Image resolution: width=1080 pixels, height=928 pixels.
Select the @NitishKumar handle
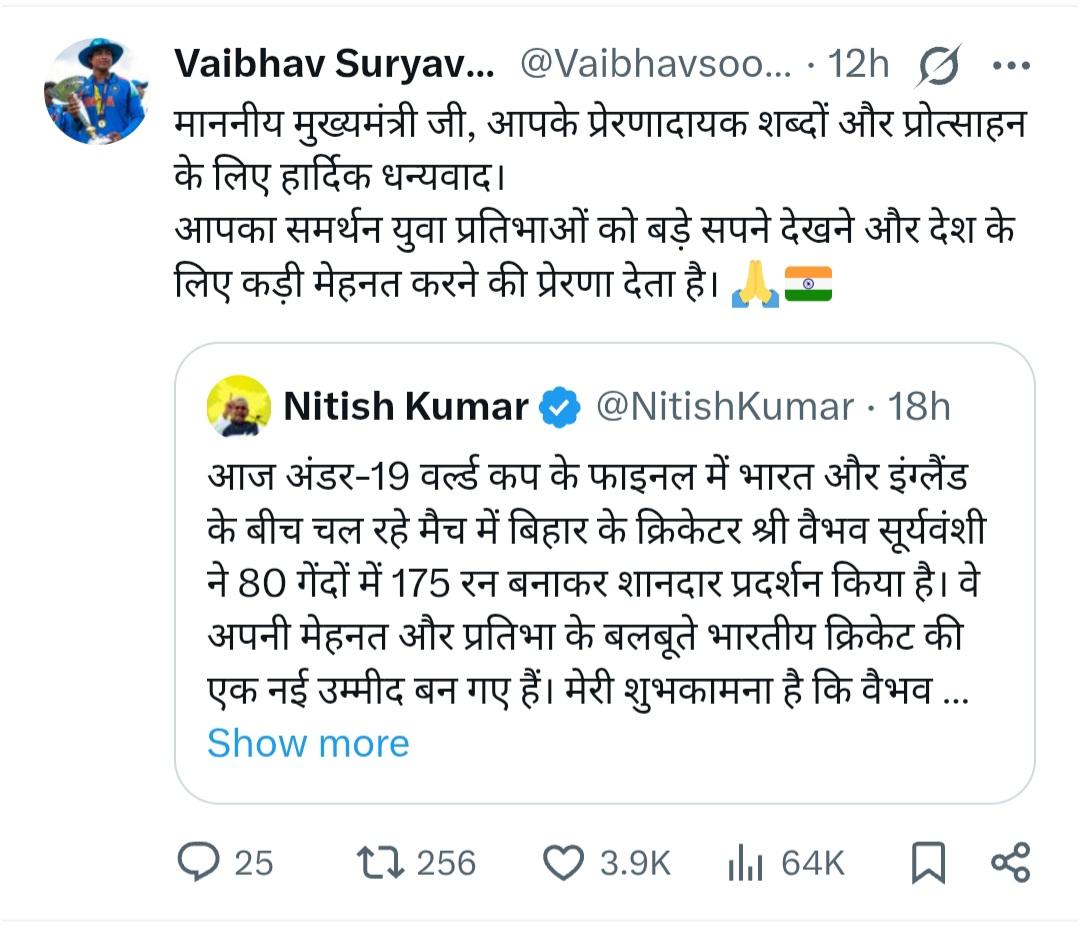pyautogui.click(x=725, y=407)
